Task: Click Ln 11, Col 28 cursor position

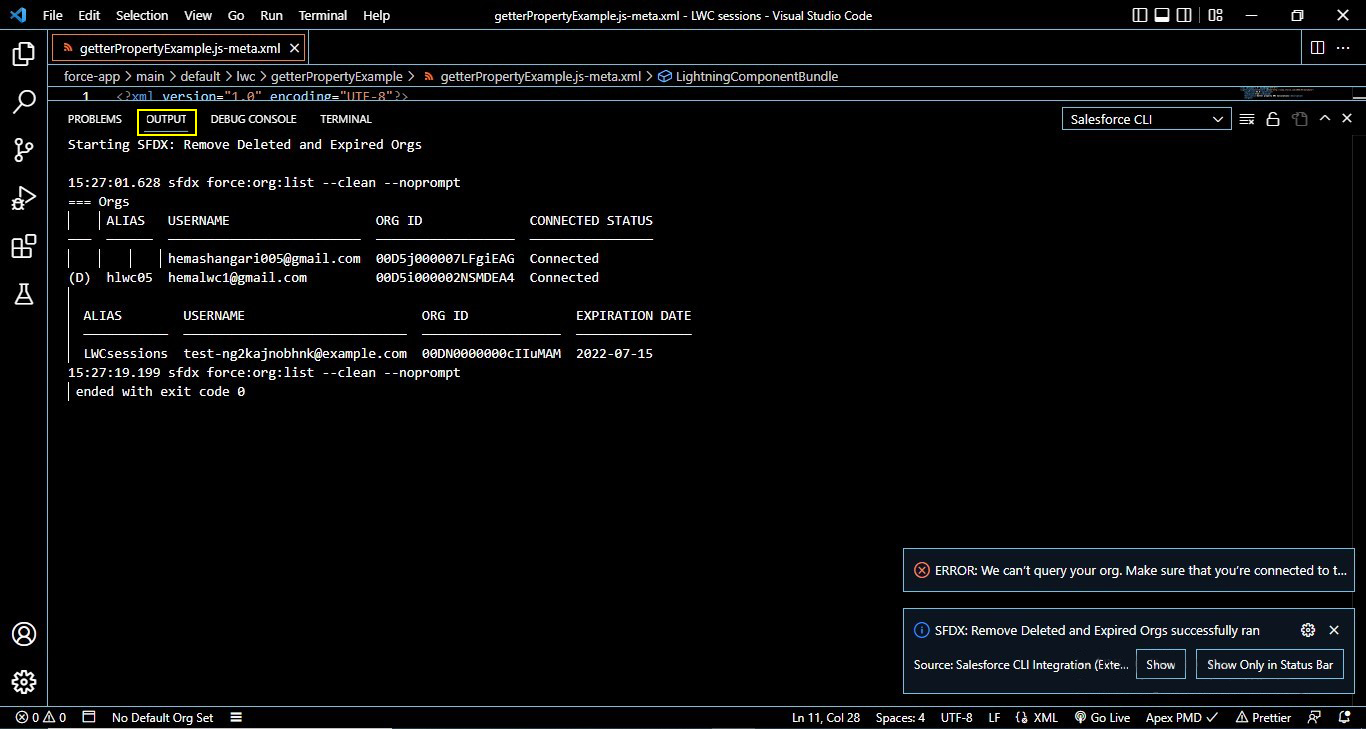Action: click(x=826, y=718)
